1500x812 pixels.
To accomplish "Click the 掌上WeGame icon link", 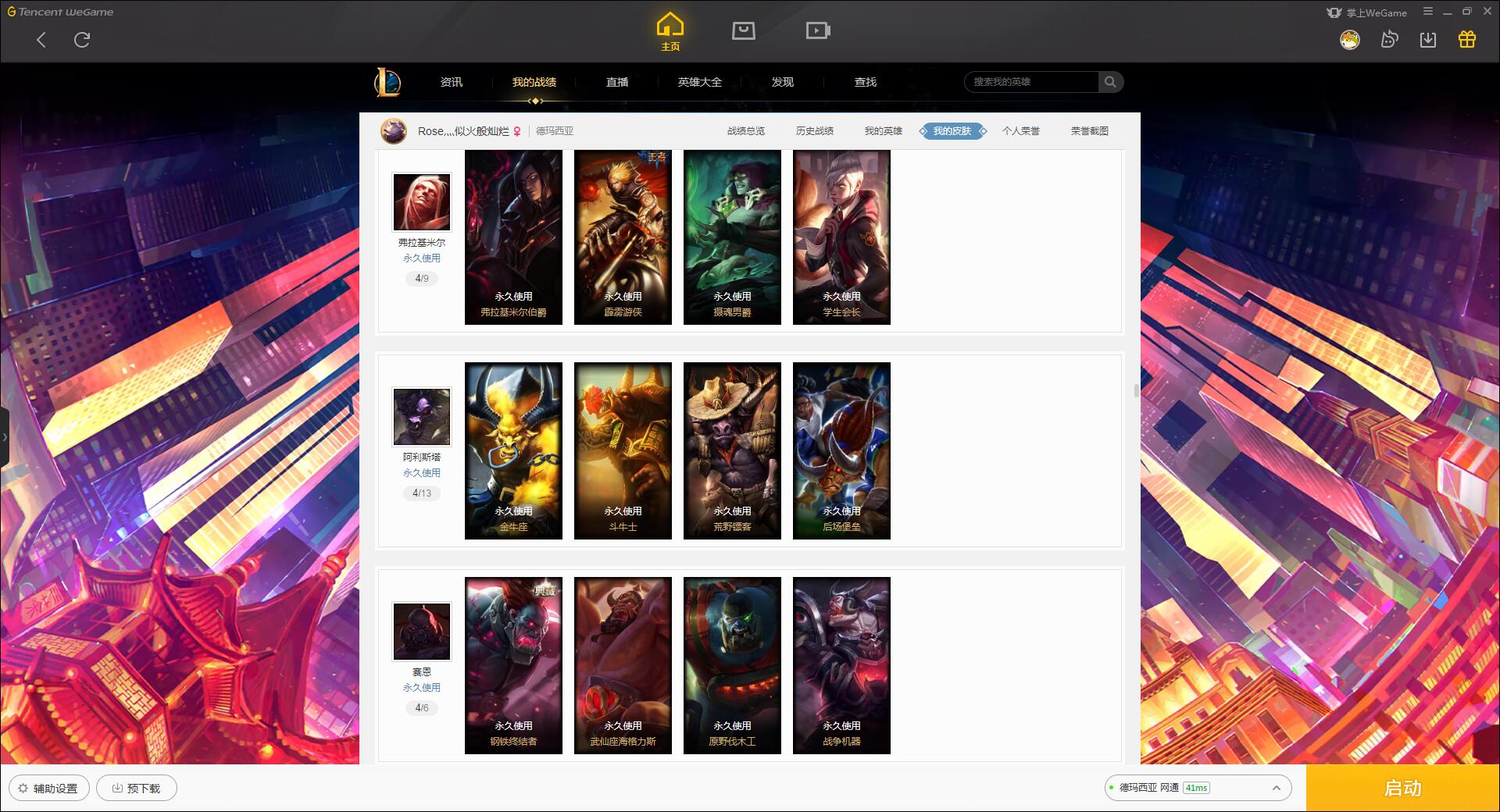I will pyautogui.click(x=1366, y=12).
